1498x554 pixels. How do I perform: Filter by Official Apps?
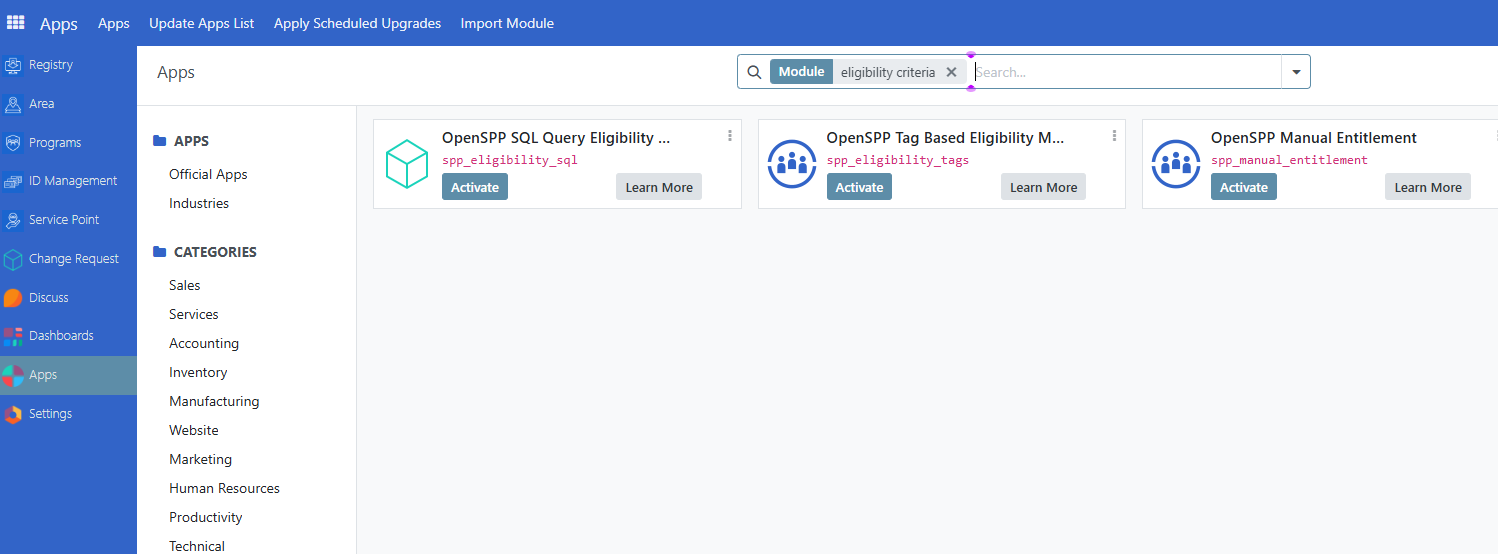208,174
